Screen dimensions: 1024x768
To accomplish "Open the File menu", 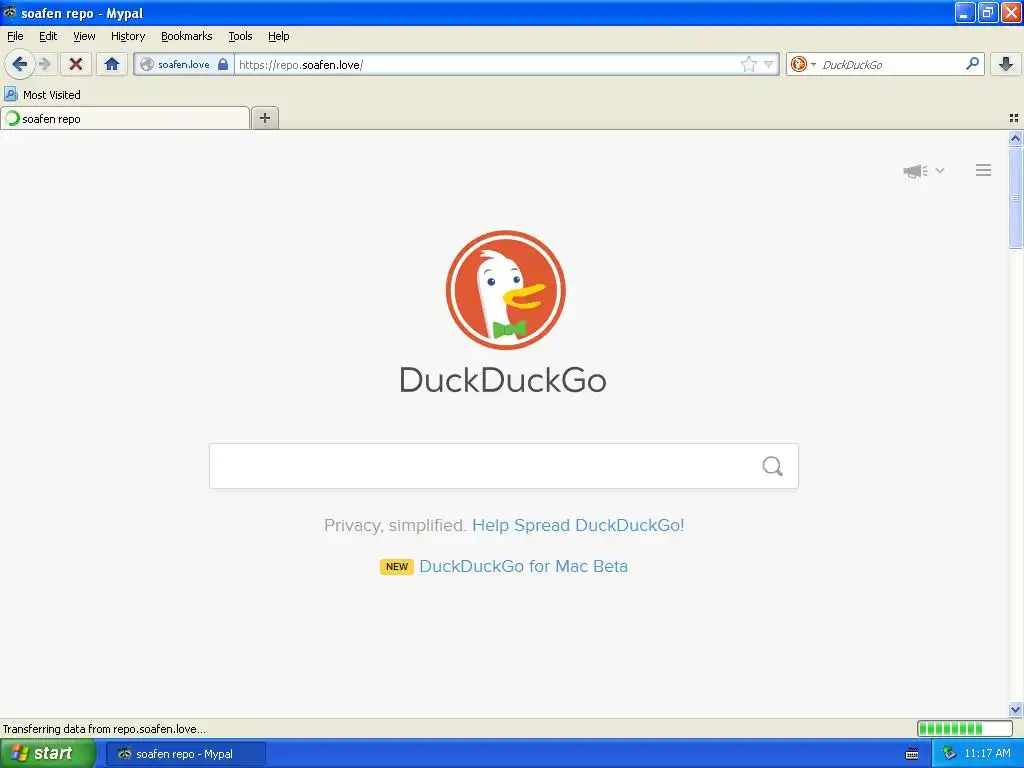I will pos(15,36).
